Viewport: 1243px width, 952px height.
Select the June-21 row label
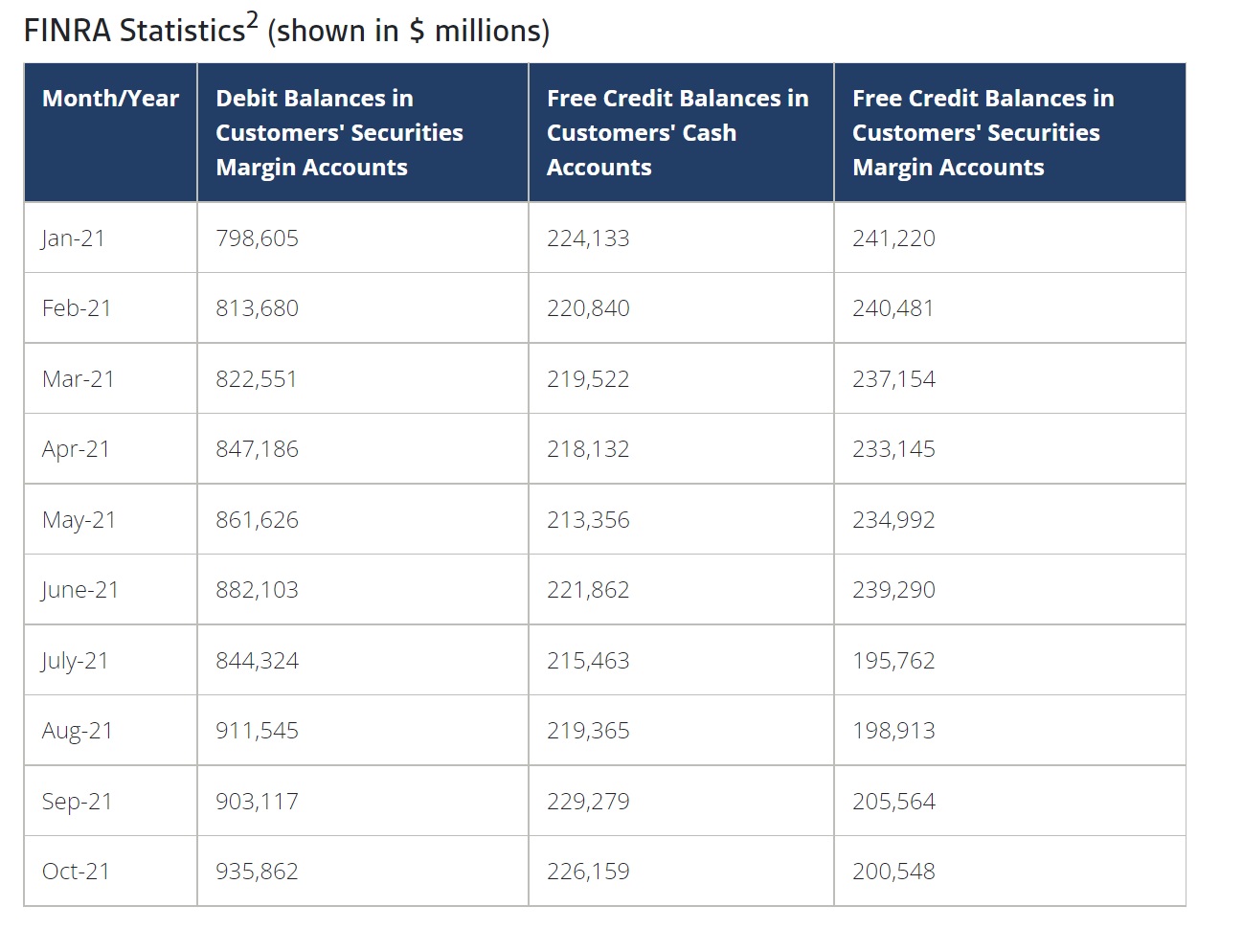[x=80, y=590]
